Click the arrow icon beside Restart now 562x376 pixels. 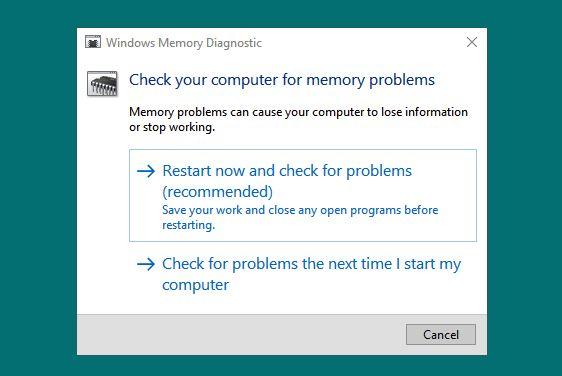click(146, 171)
